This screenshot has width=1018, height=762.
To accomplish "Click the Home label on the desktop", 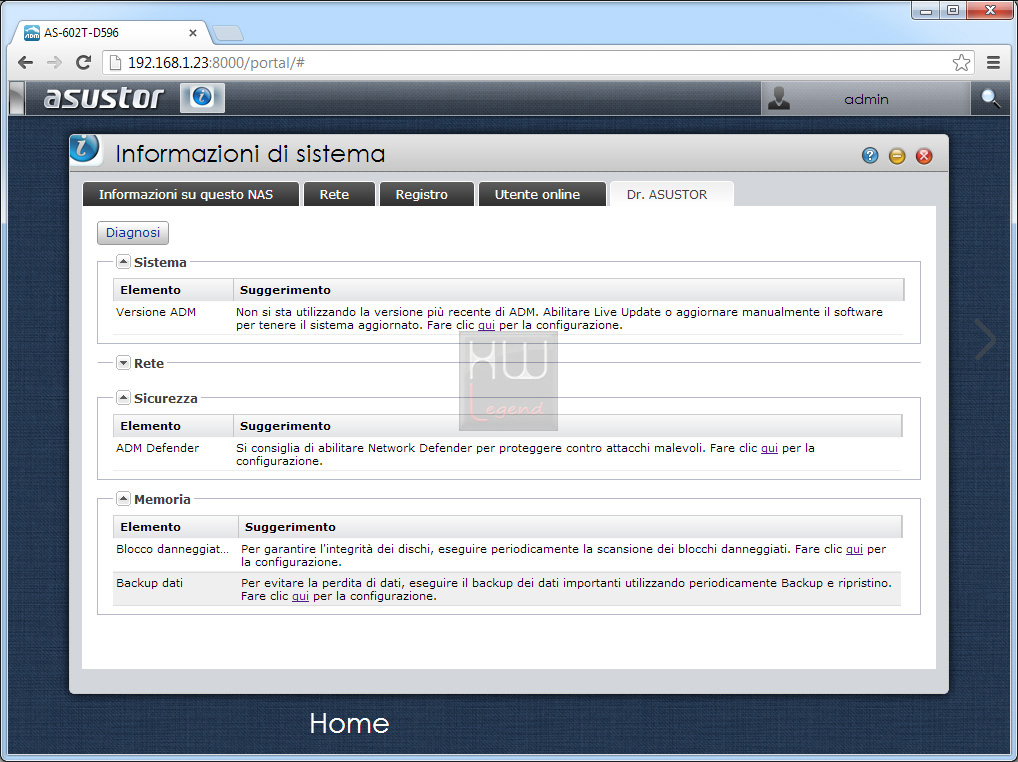I will coord(349,723).
